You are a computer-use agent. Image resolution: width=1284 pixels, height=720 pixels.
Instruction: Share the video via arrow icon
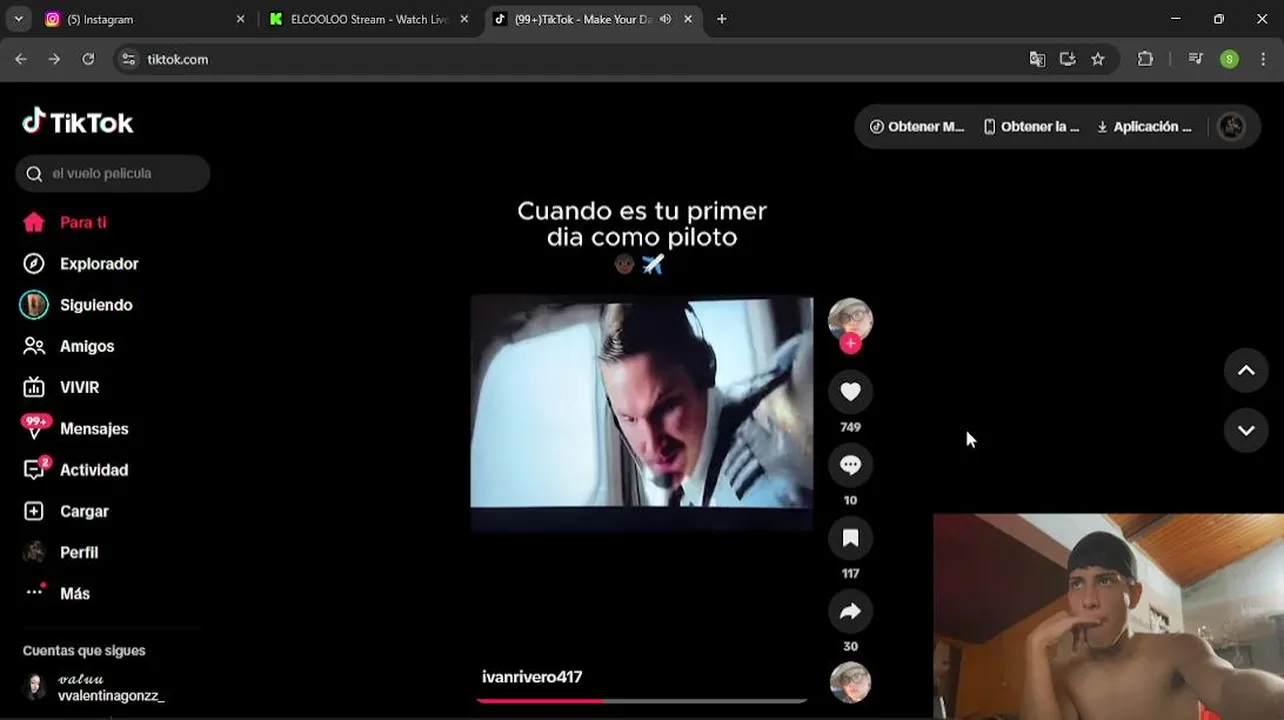[850, 611]
